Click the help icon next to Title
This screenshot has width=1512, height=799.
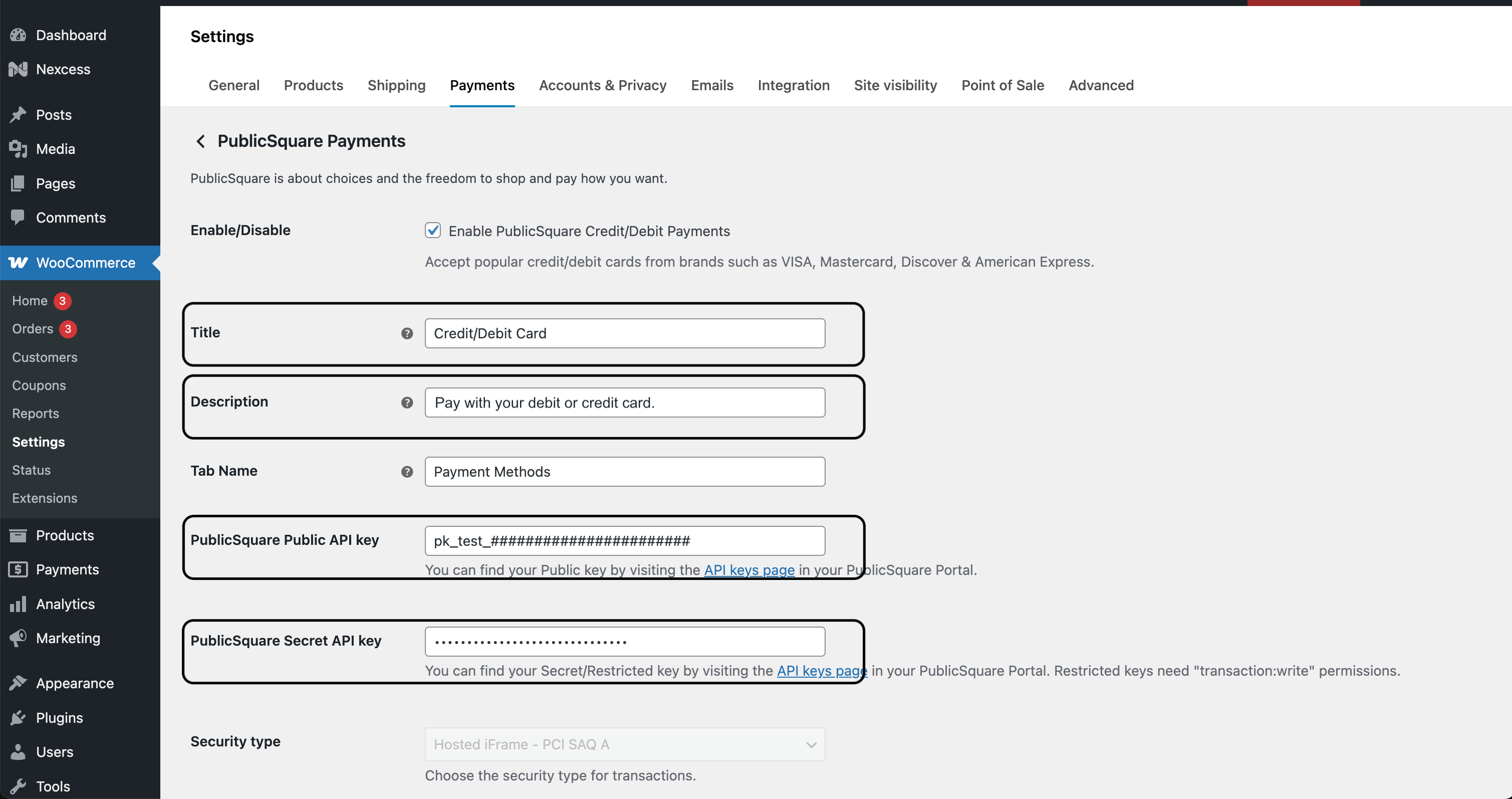(407, 333)
